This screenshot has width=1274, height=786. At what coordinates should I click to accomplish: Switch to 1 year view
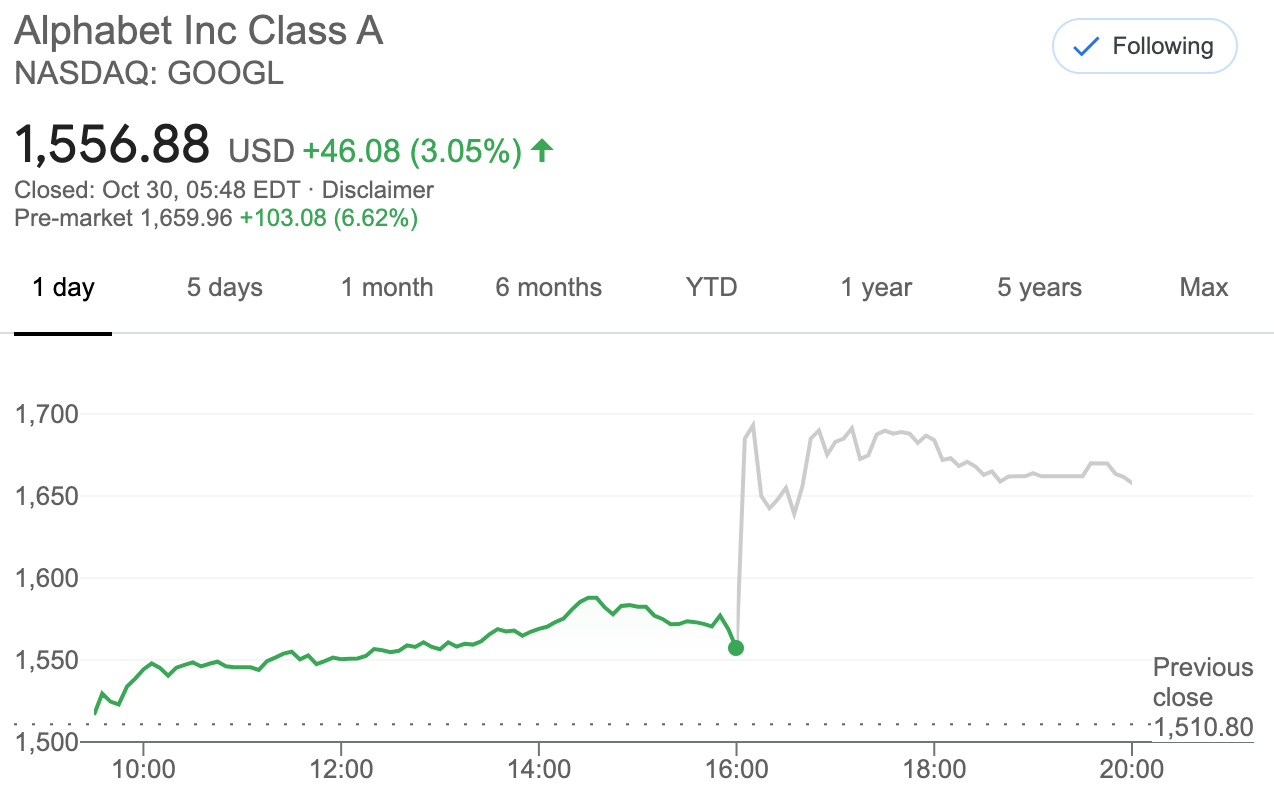pos(877,288)
